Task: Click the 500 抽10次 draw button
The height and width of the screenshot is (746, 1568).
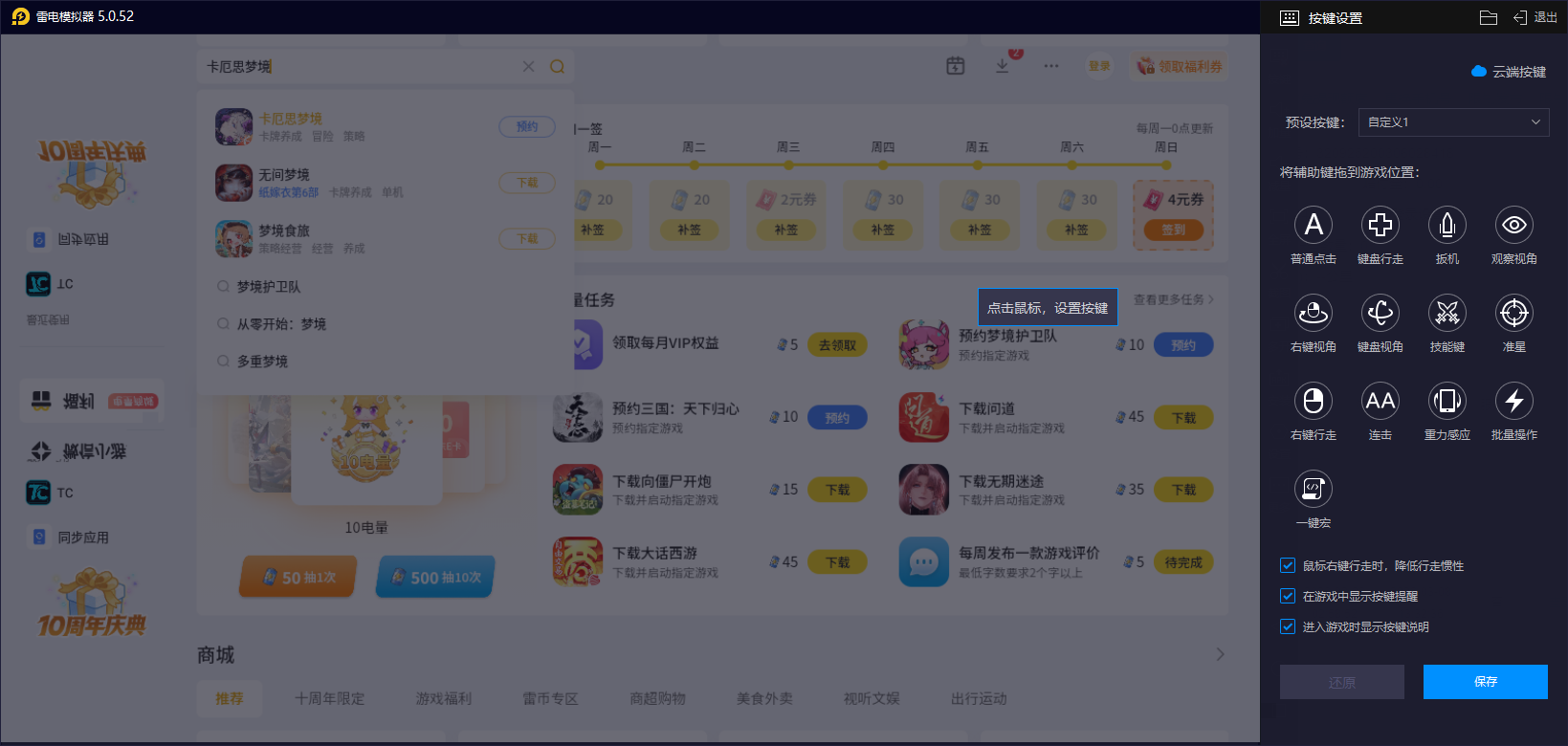Action: tap(435, 578)
